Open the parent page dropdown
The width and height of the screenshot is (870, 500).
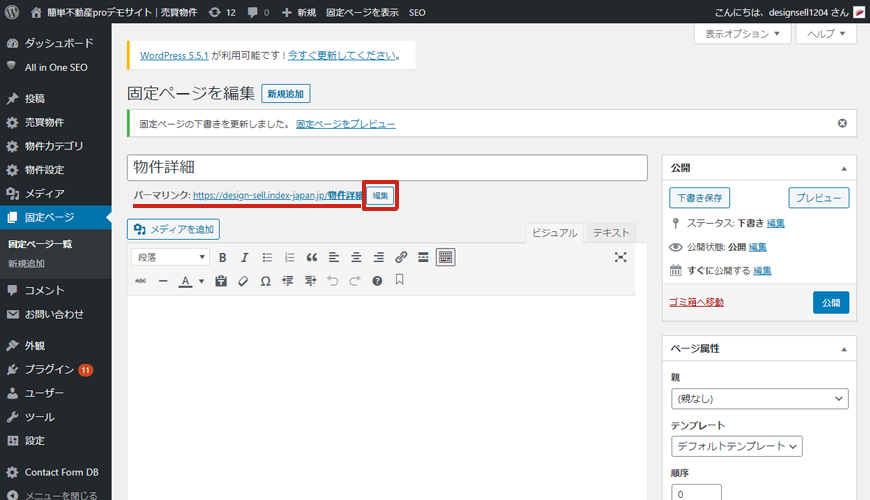click(x=759, y=399)
